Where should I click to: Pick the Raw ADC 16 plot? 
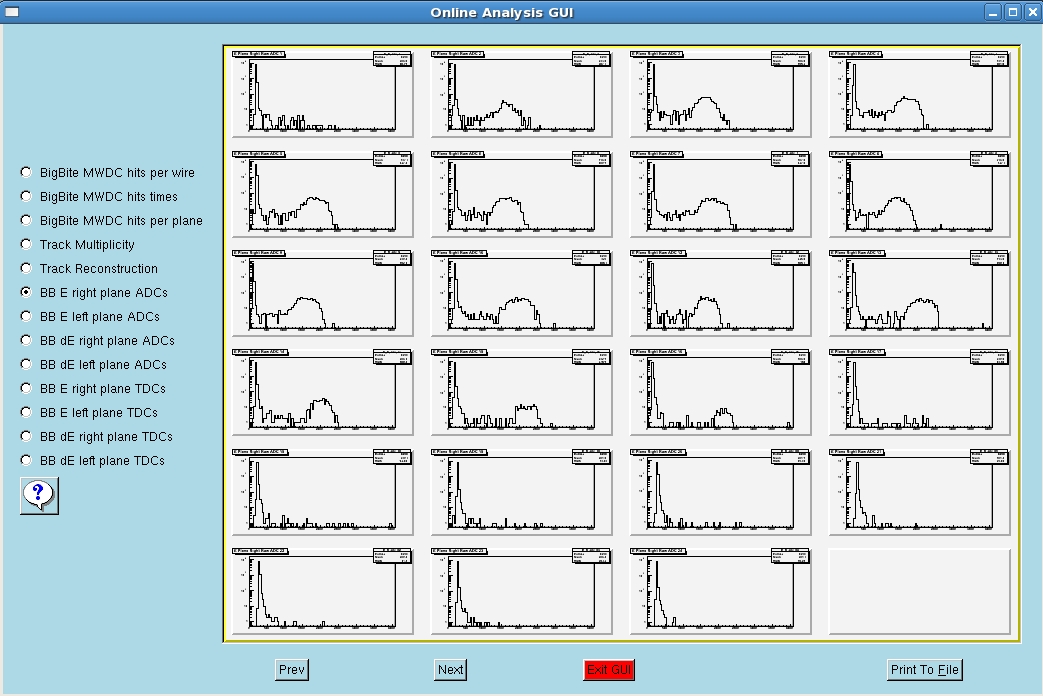click(x=720, y=392)
